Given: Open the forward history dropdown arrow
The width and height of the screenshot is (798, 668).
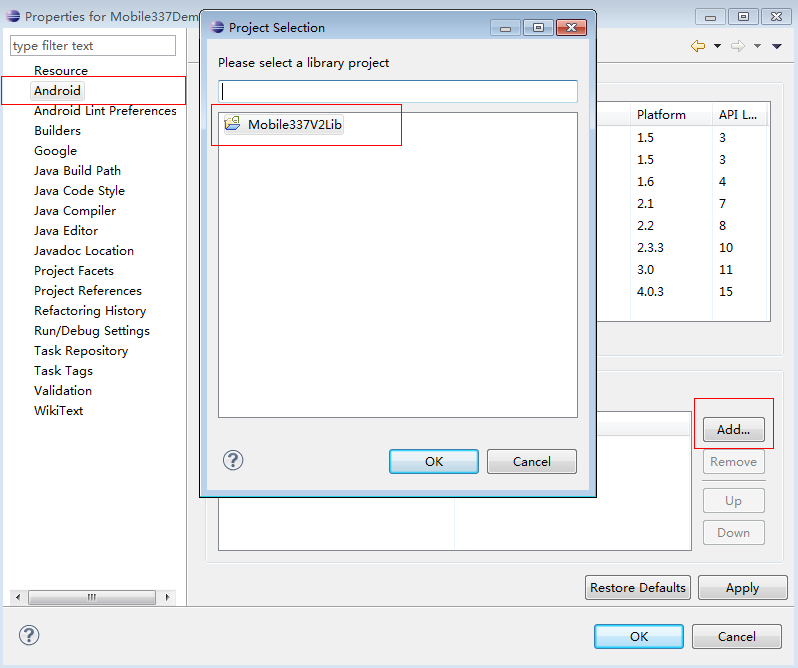Looking at the screenshot, I should tap(757, 47).
